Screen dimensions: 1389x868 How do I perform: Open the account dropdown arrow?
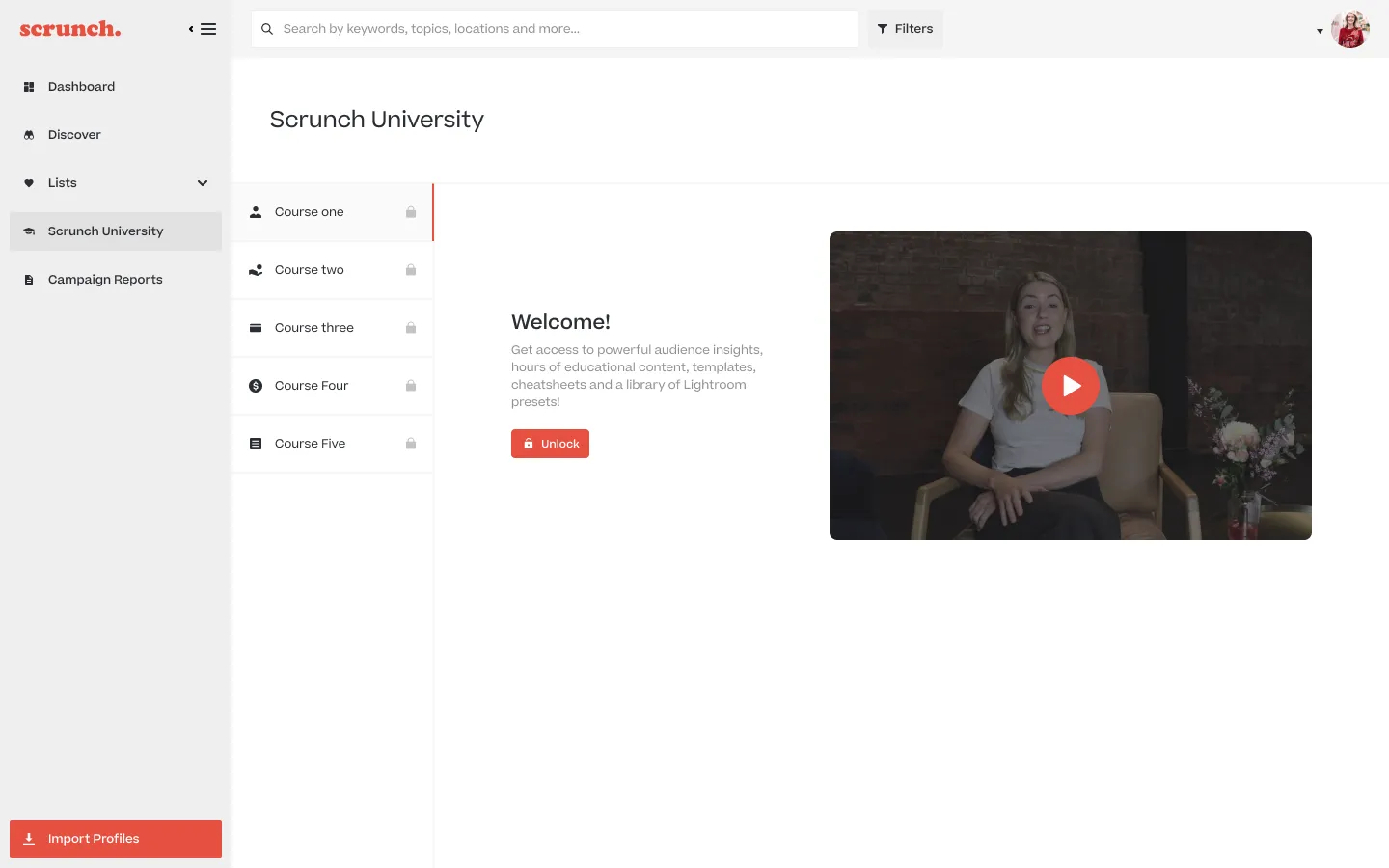click(1320, 31)
